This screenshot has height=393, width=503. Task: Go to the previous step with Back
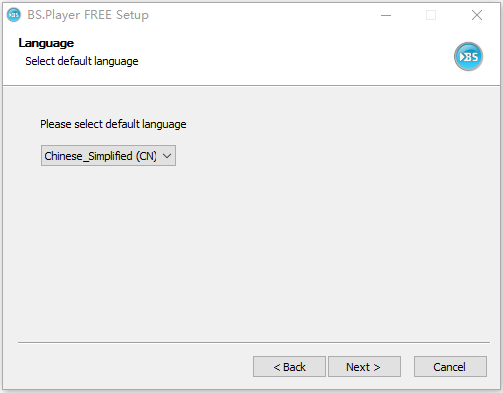[x=289, y=367]
